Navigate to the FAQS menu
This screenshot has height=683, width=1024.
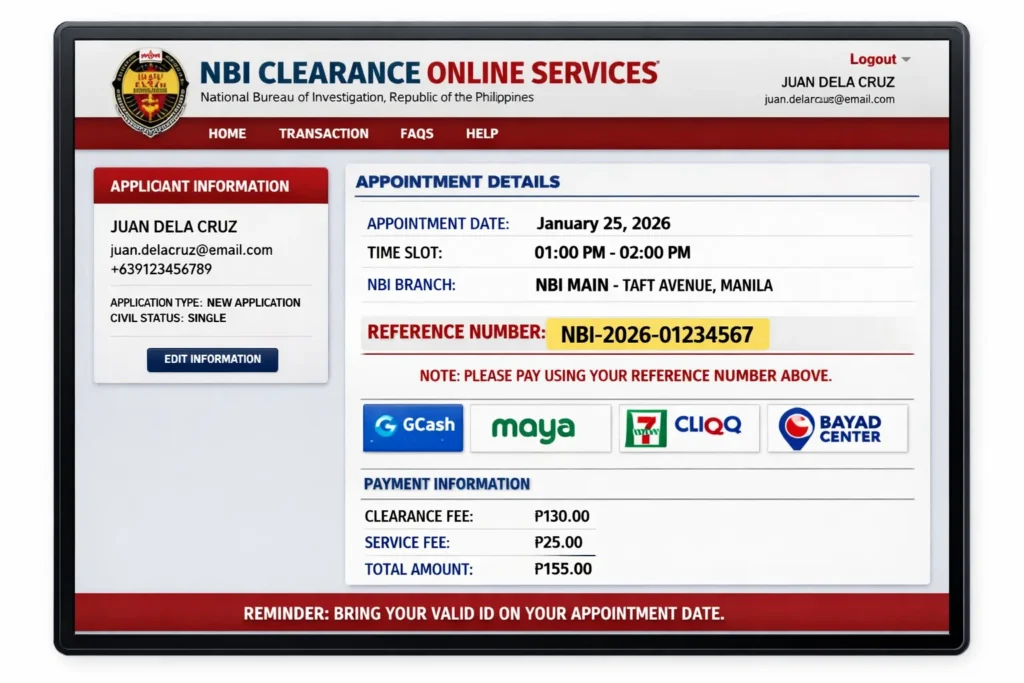pos(416,133)
